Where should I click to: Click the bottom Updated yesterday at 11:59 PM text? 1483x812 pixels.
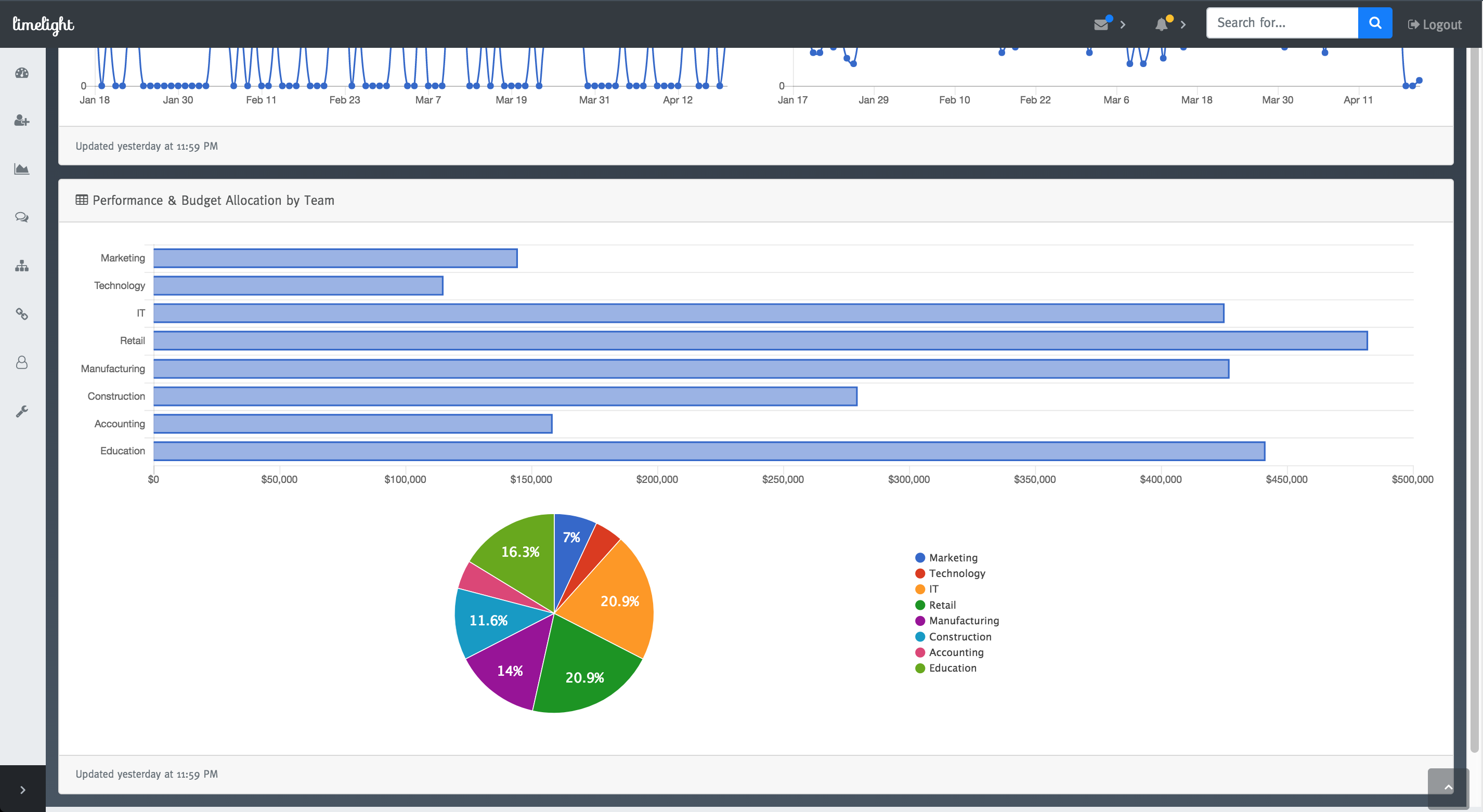coord(147,774)
